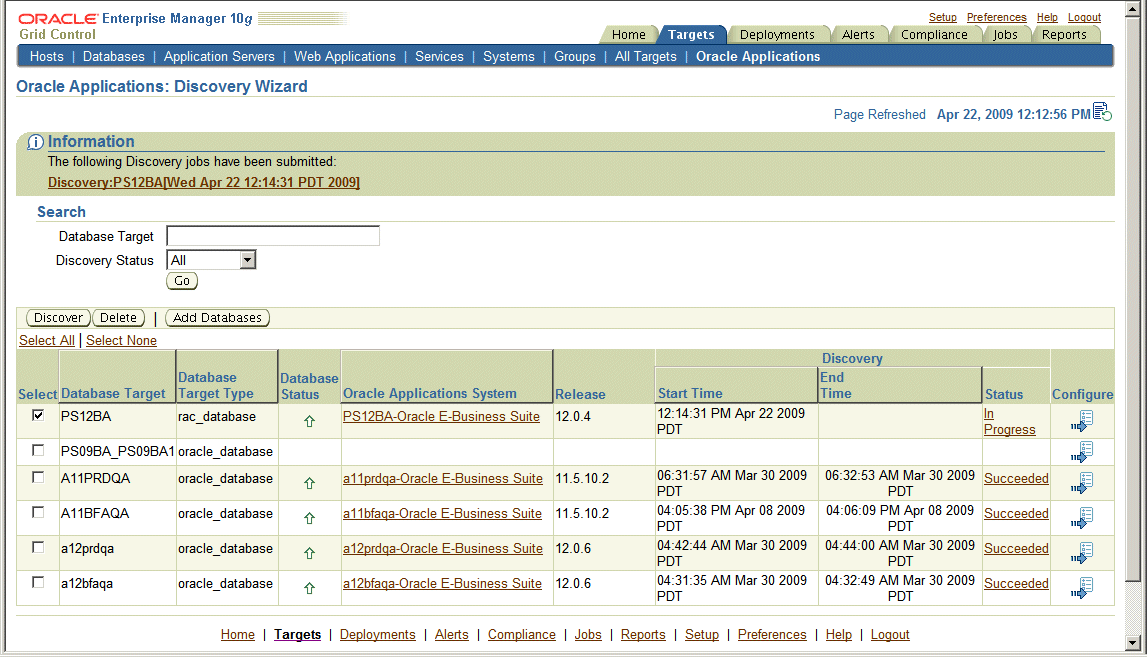Click the Select None link
The height and width of the screenshot is (657, 1147).
coord(121,340)
